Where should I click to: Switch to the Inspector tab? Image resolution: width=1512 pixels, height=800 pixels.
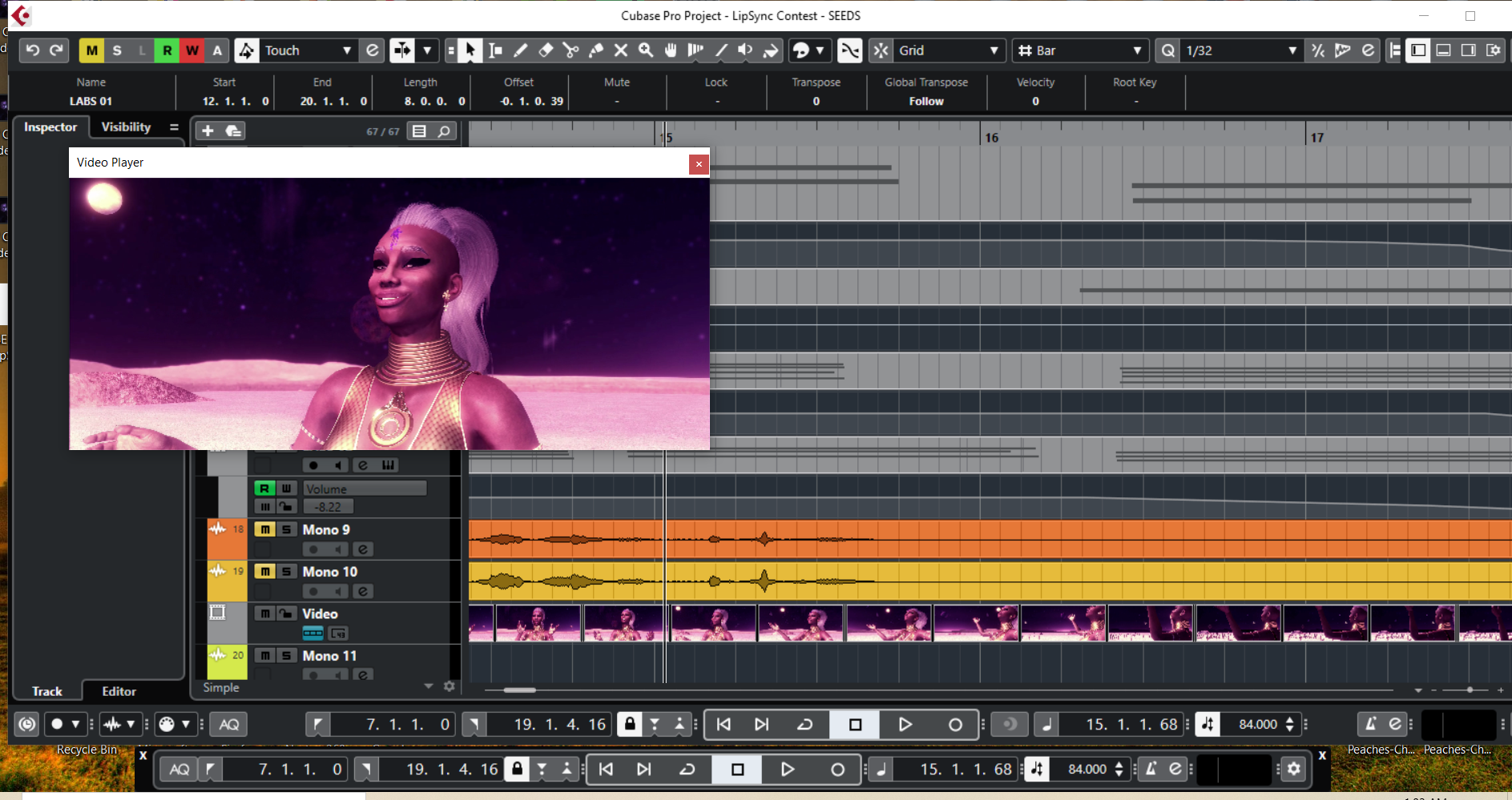point(50,127)
